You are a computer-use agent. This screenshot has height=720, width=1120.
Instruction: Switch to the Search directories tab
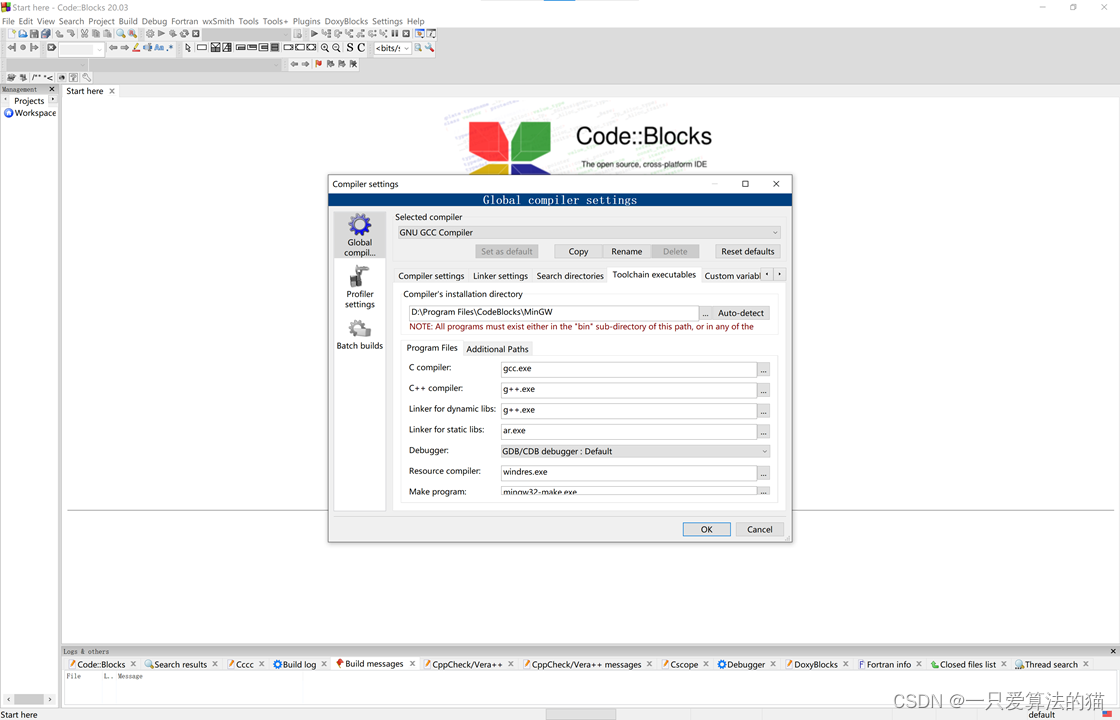coord(570,276)
